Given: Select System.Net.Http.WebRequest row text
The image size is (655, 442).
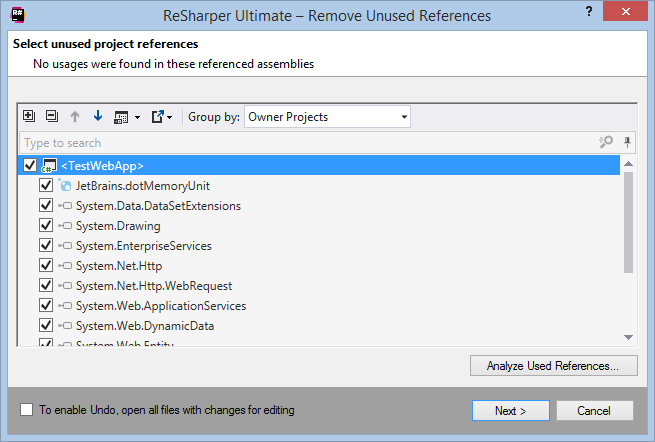Looking at the screenshot, I should click(154, 286).
